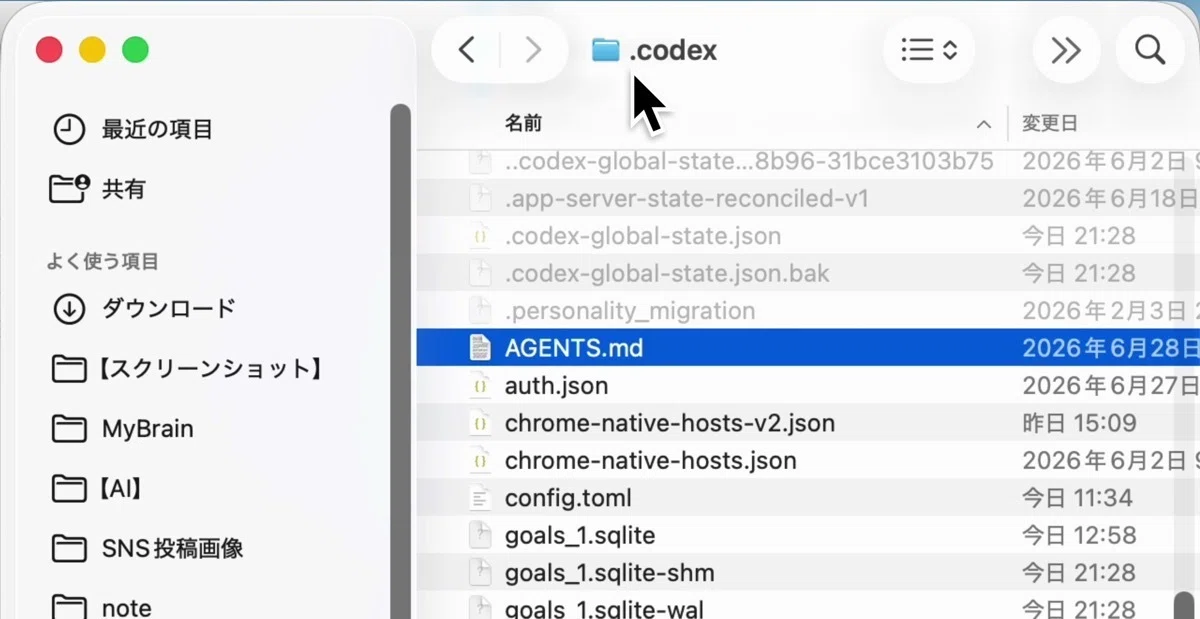Click the AGENTS.md document icon
This screenshot has width=1200, height=619.
point(481,348)
